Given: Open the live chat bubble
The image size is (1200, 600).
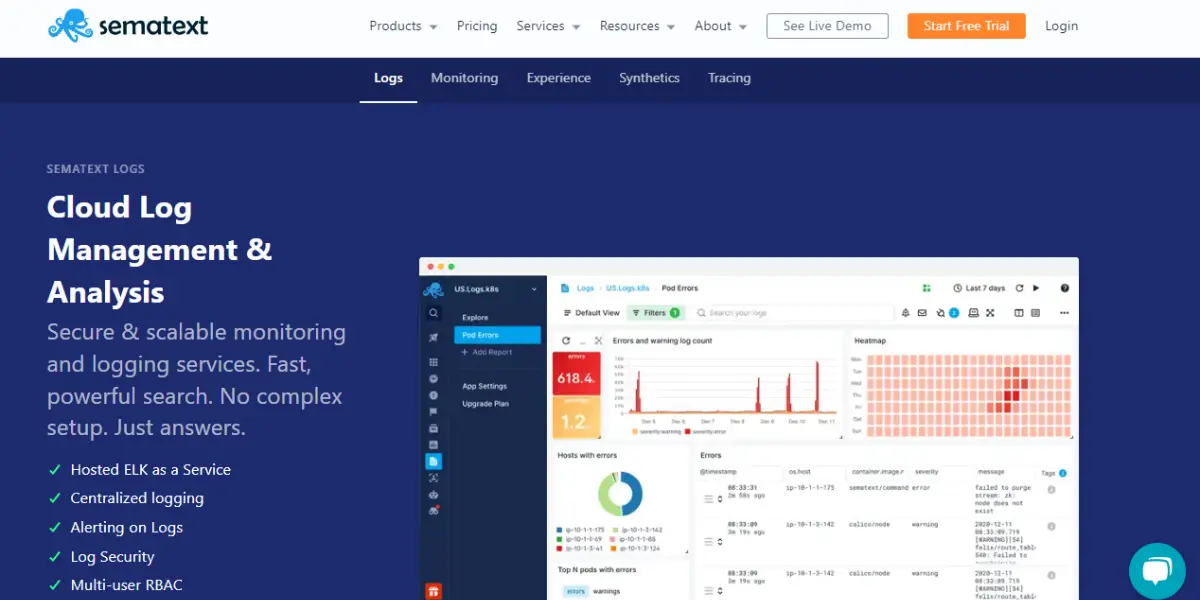Looking at the screenshot, I should click(x=1157, y=572).
